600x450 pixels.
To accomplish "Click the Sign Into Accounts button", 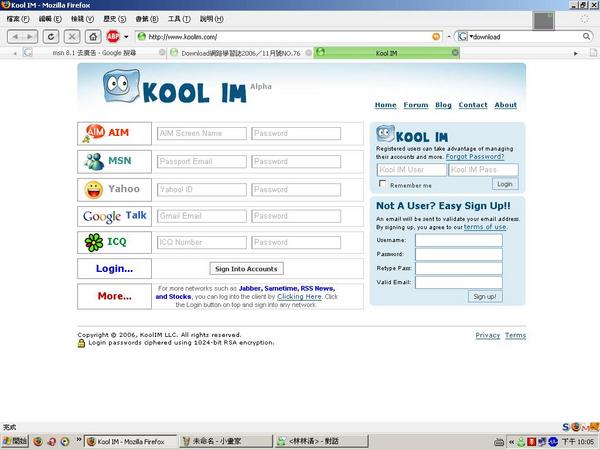I will click(x=246, y=269).
